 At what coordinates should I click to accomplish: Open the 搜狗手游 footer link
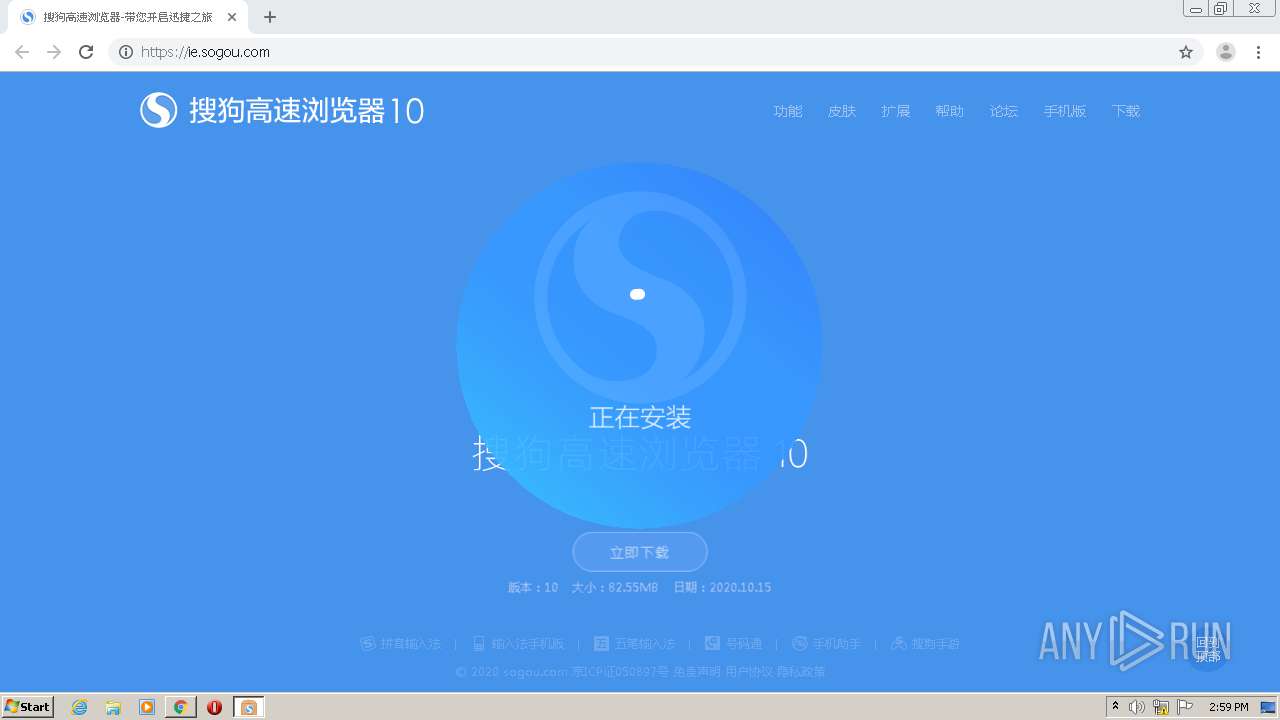point(926,644)
